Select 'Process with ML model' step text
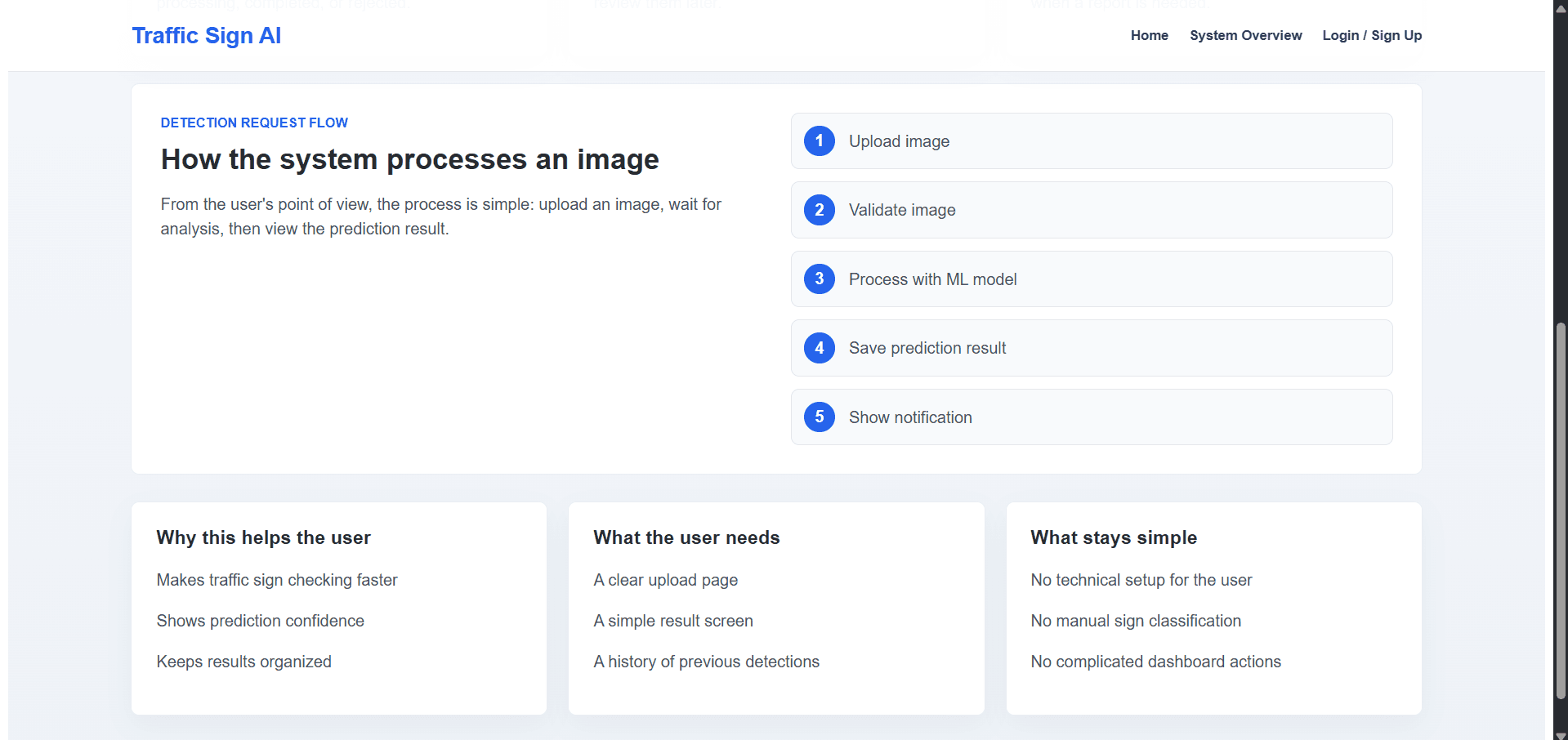 (932, 279)
